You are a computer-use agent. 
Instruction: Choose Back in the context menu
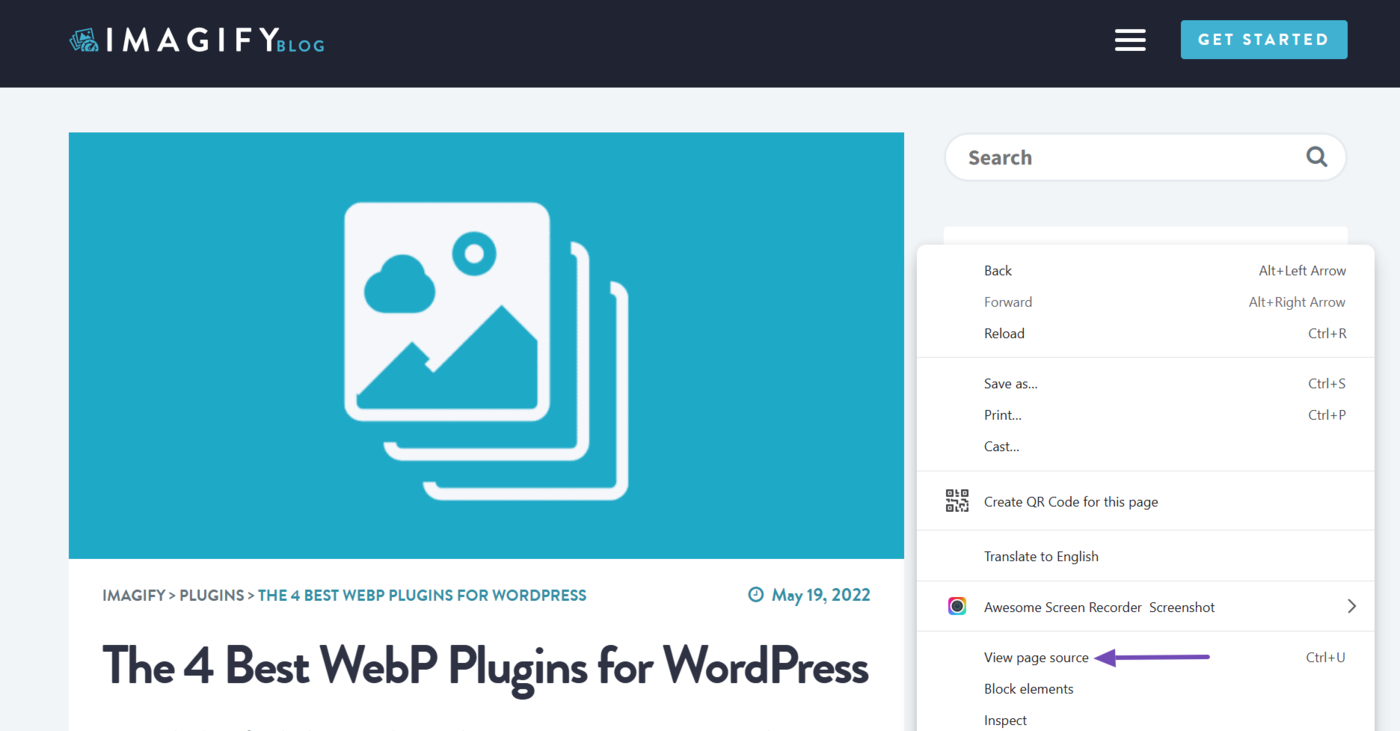998,271
